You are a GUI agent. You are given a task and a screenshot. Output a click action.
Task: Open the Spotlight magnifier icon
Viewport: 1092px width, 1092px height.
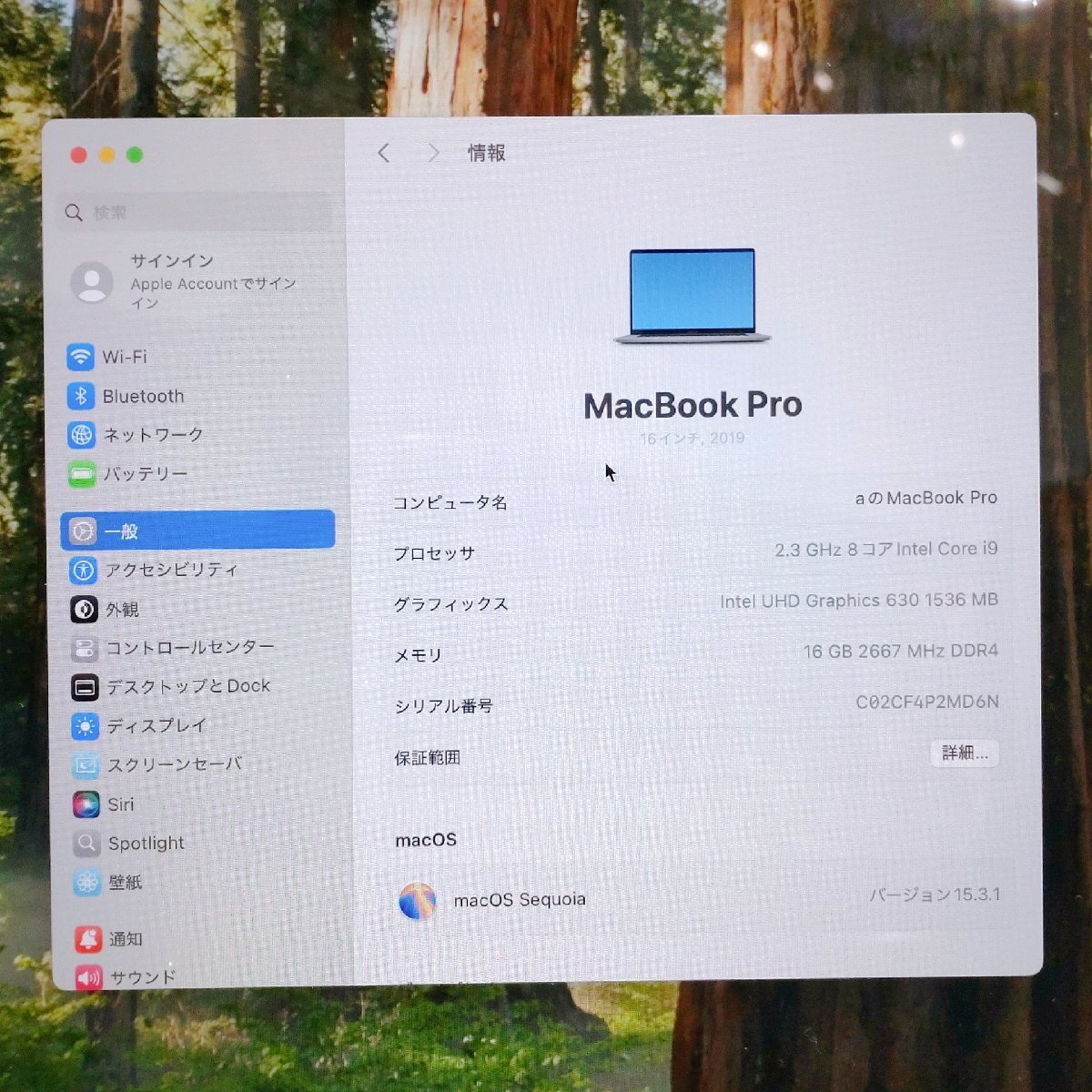coord(86,844)
